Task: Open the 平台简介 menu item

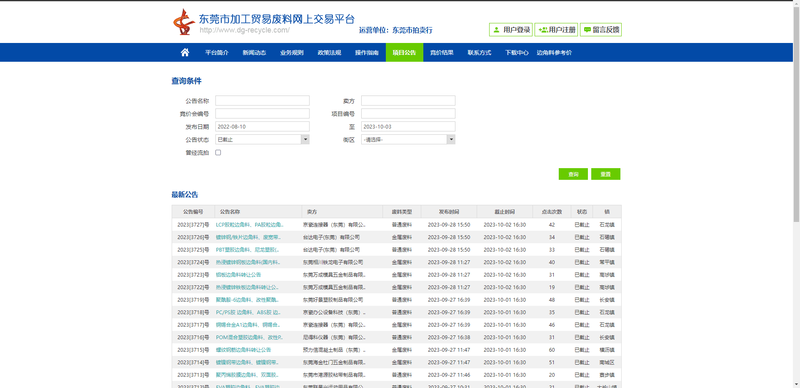Action: 217,53
